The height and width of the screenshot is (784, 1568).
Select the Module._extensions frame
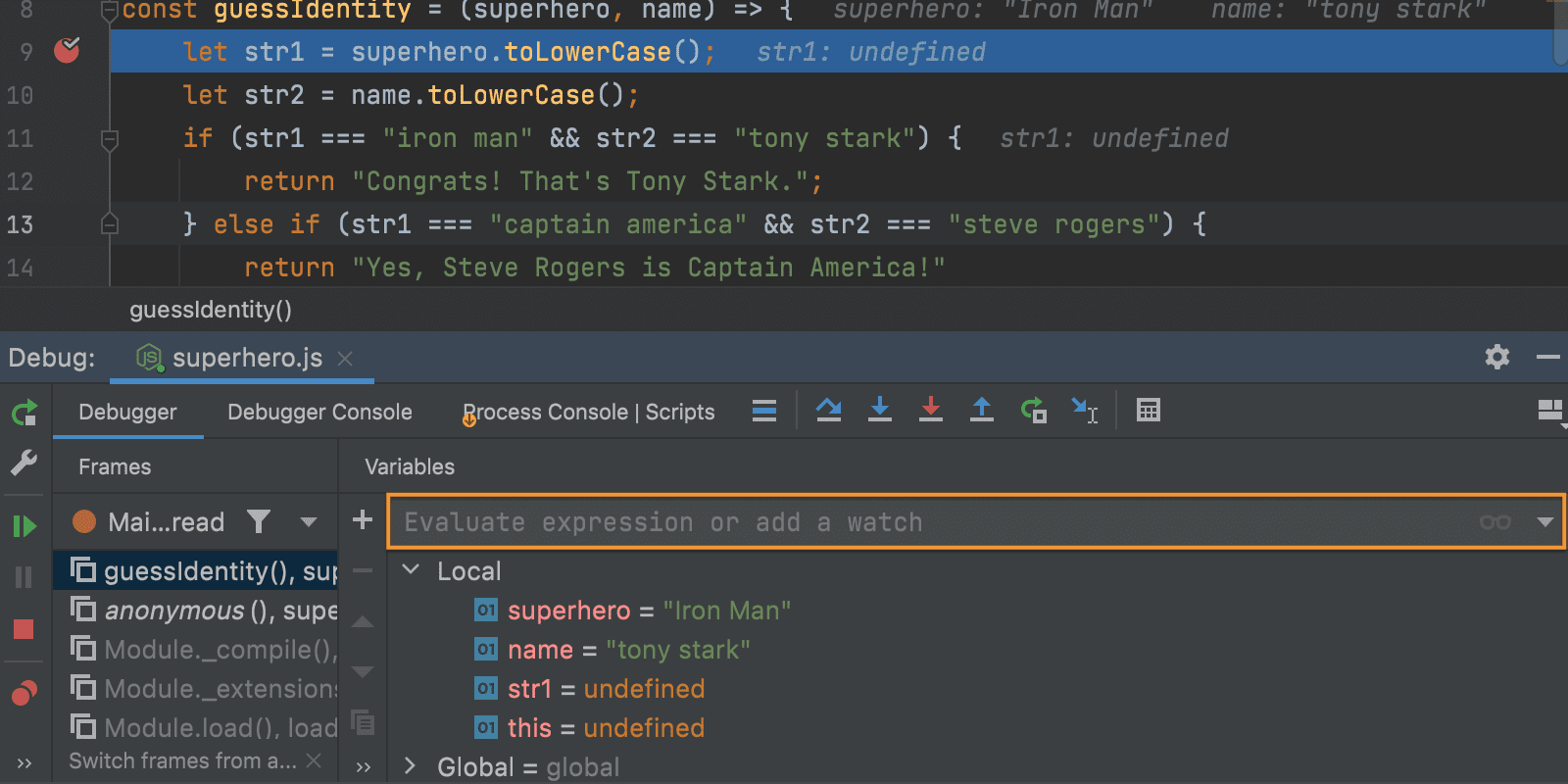195,689
